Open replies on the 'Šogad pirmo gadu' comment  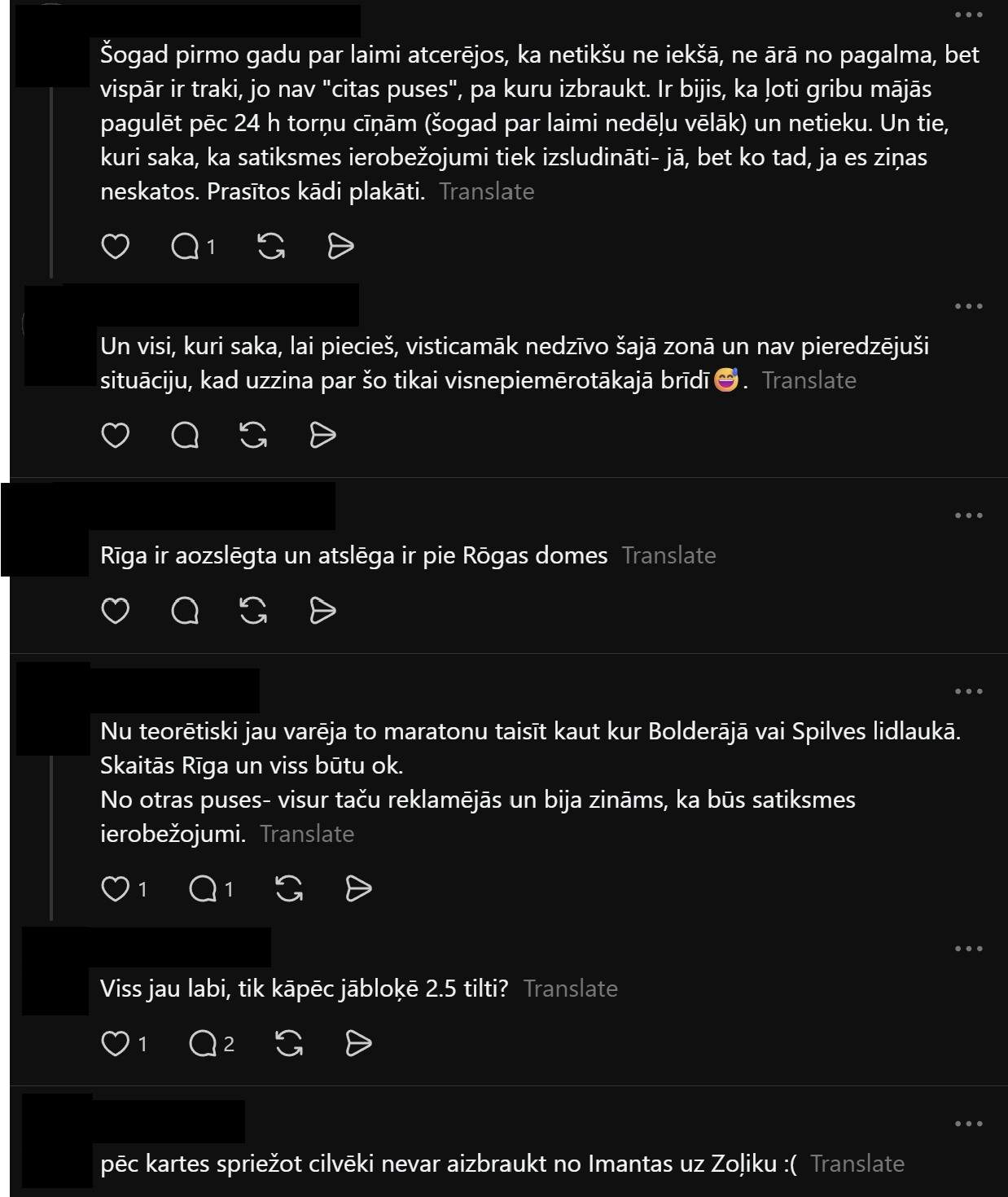193,246
